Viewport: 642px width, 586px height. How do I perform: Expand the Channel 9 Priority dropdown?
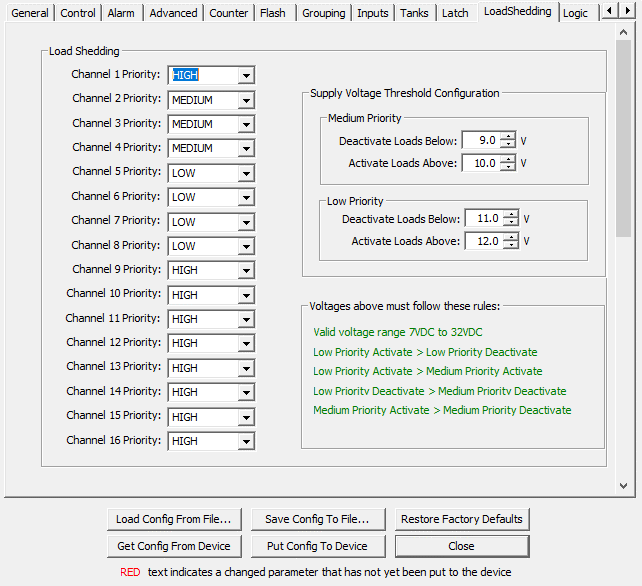click(246, 270)
